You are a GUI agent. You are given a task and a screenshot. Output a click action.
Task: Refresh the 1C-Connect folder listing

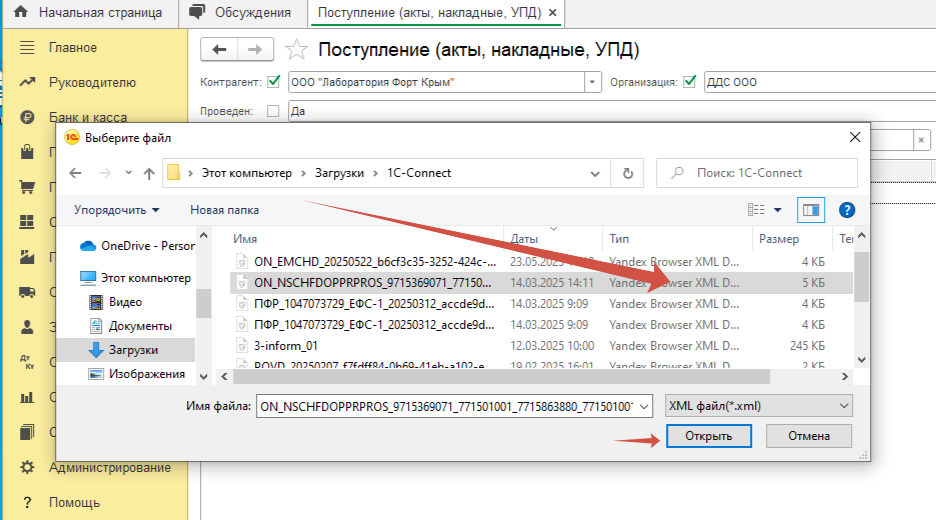pos(627,173)
